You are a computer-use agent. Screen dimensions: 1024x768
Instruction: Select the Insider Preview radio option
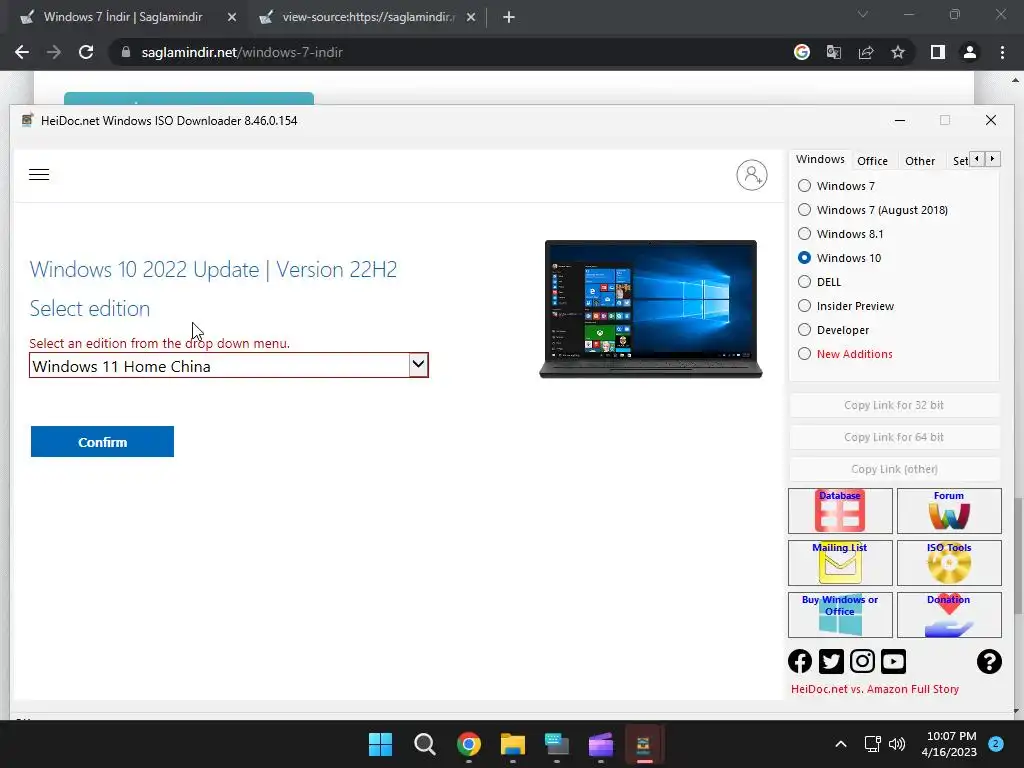coord(805,306)
